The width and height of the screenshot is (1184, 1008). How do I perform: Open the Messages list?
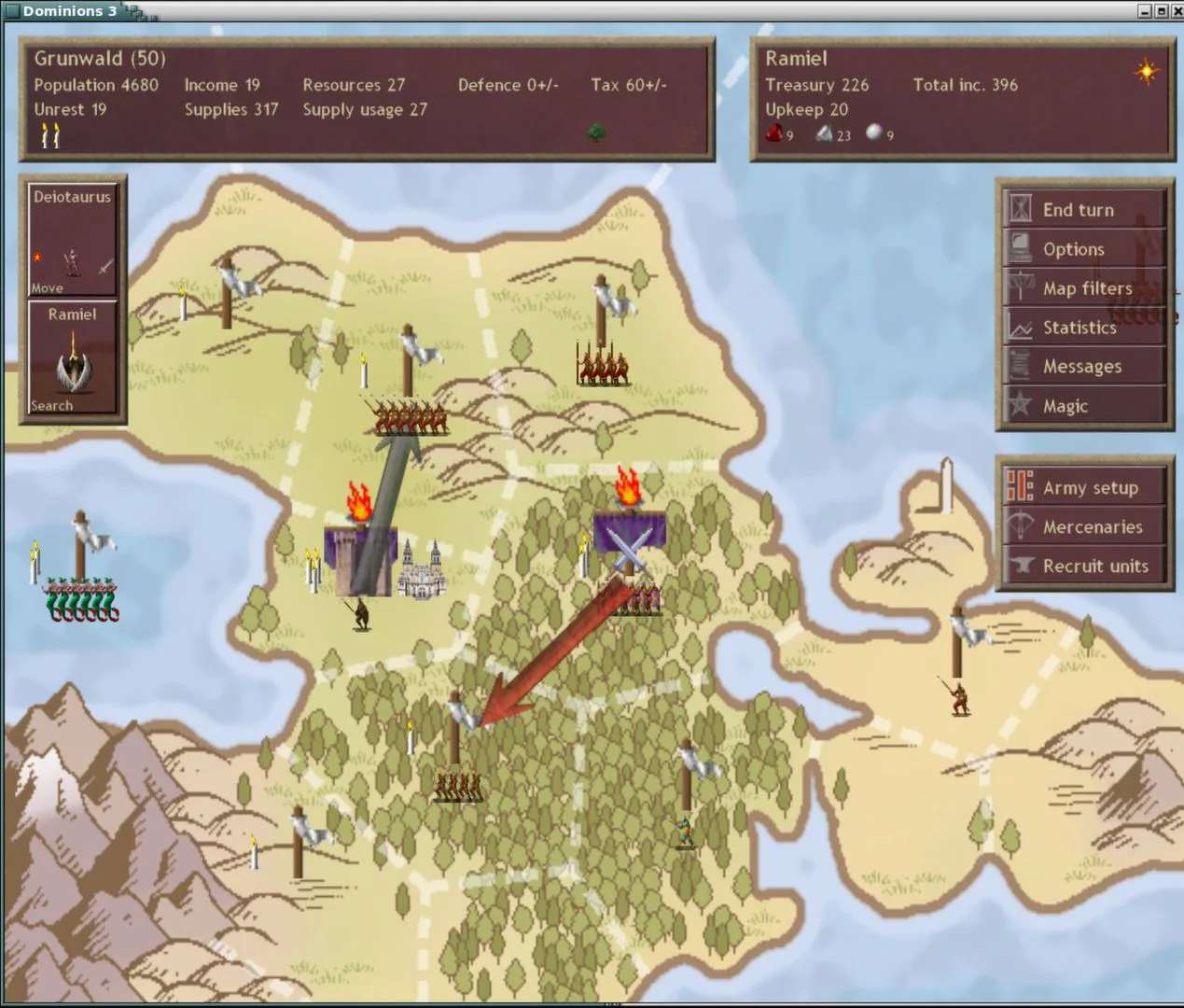click(1084, 366)
